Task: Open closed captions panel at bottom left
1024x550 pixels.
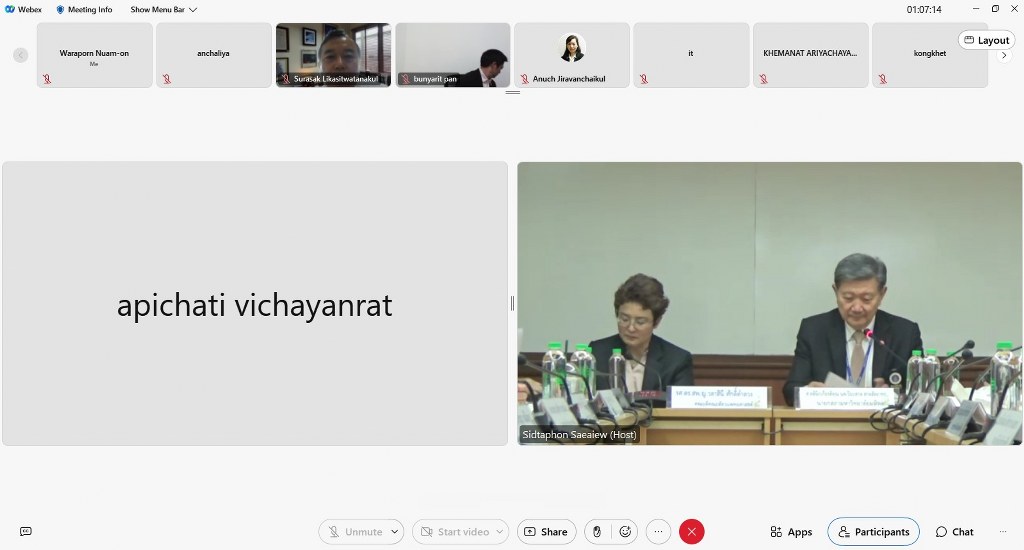Action: (x=26, y=532)
